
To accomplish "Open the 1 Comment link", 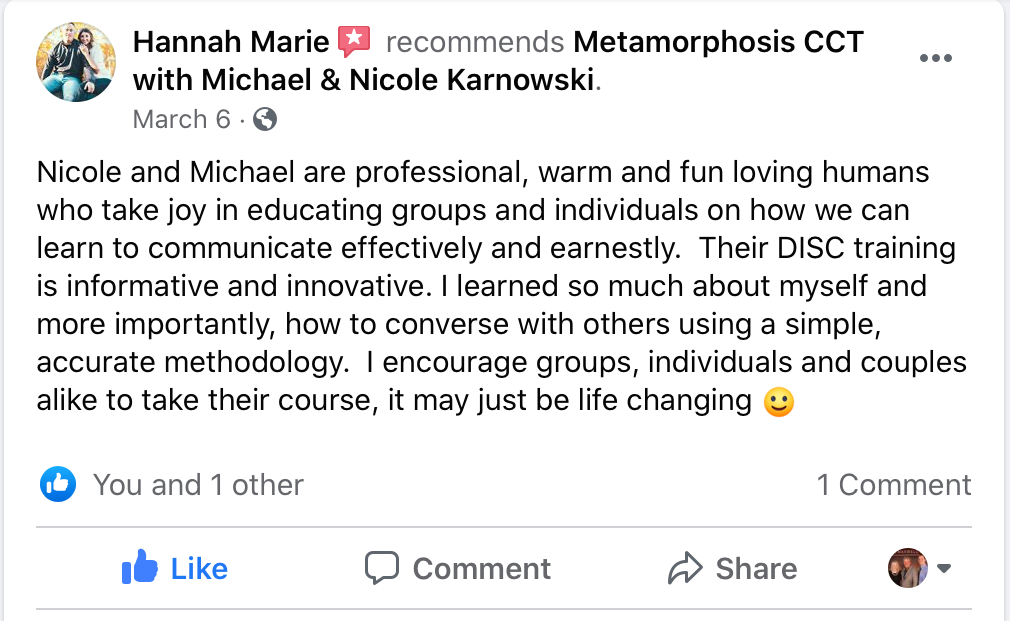I will (x=893, y=485).
